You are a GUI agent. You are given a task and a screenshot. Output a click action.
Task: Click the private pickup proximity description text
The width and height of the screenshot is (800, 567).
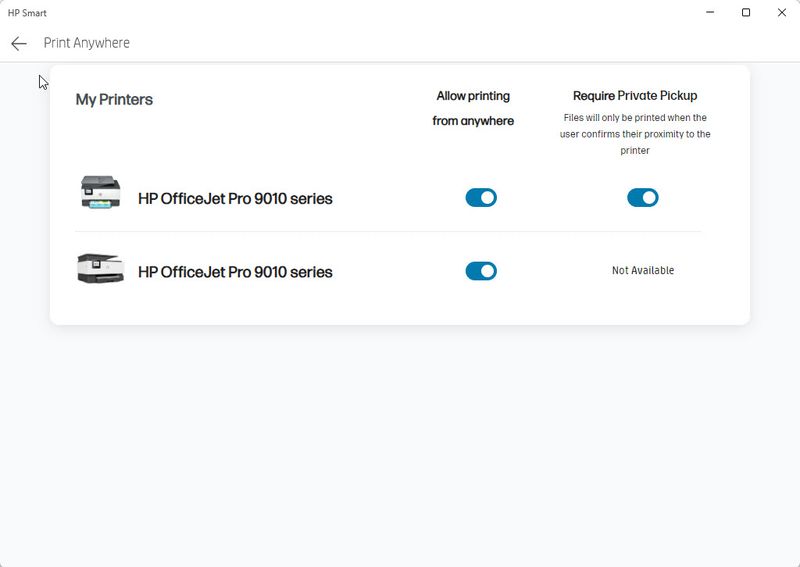[635, 134]
